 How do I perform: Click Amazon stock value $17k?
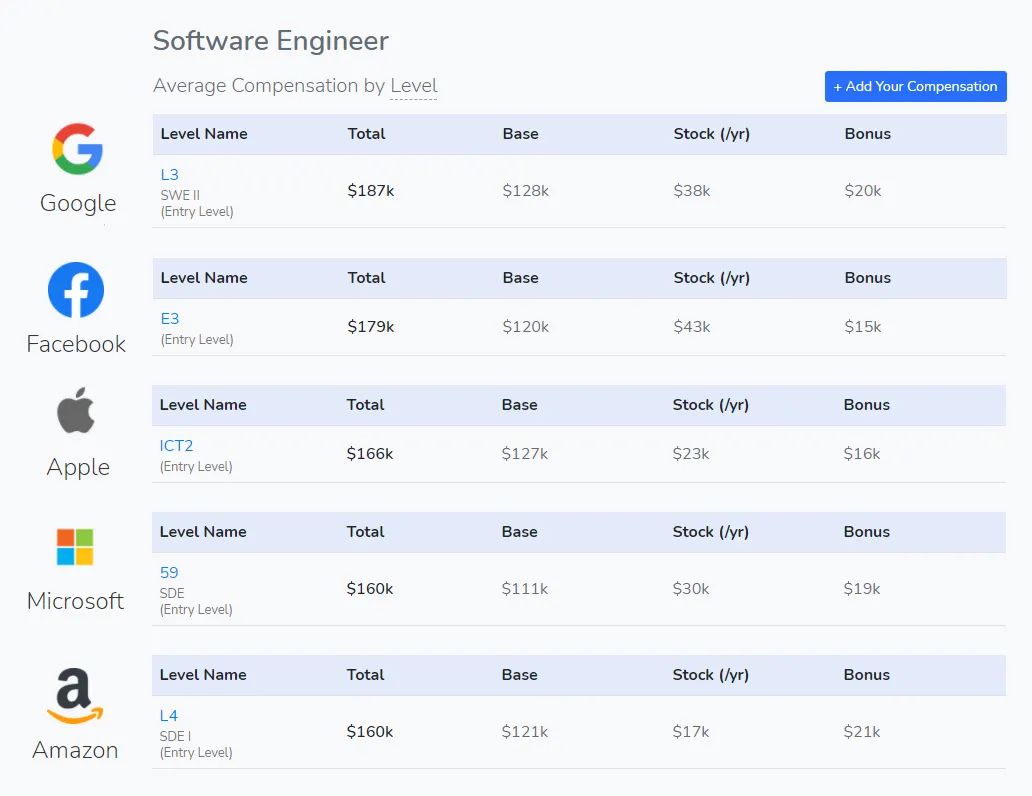tap(691, 731)
